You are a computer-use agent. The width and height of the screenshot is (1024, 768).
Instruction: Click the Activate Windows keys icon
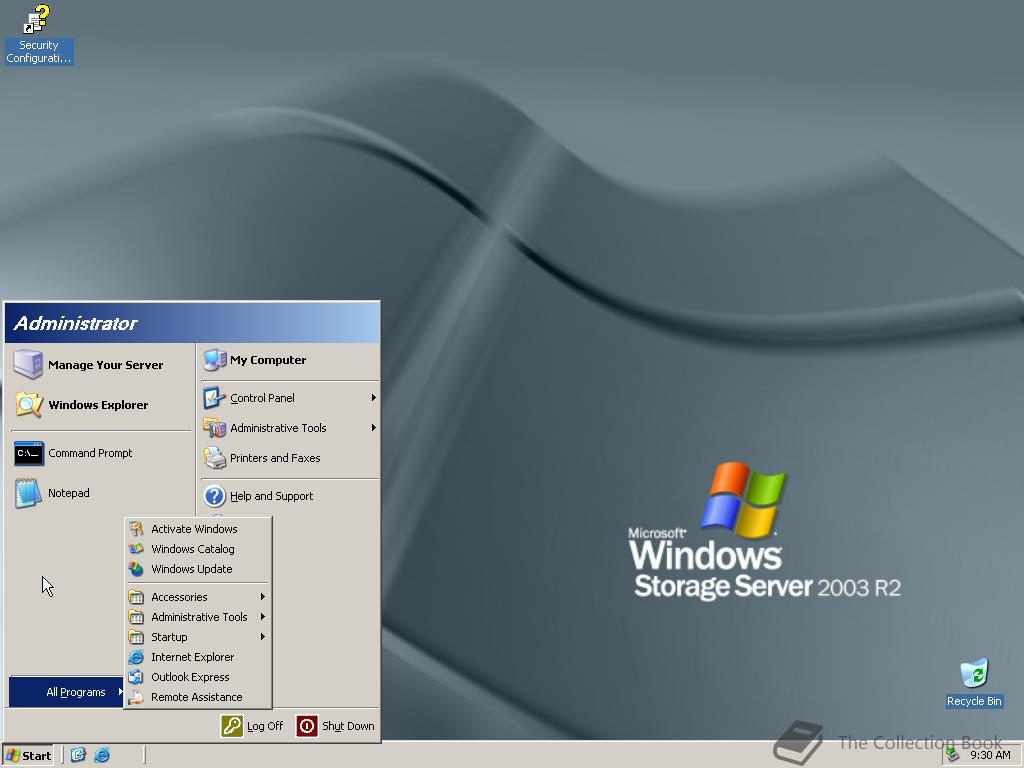[x=136, y=529]
